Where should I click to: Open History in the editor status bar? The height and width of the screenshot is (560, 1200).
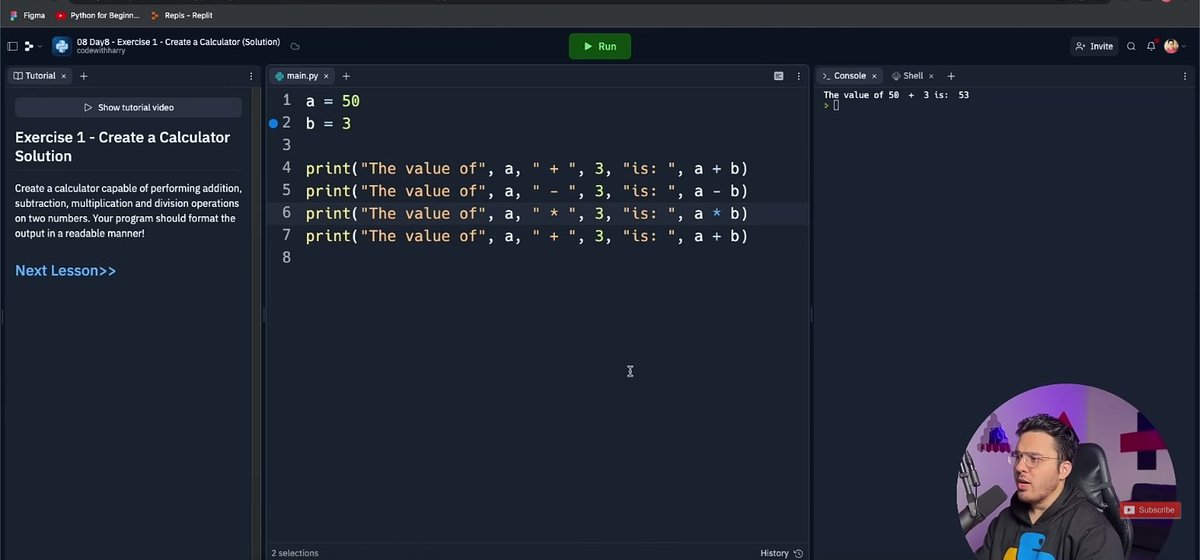[780, 553]
